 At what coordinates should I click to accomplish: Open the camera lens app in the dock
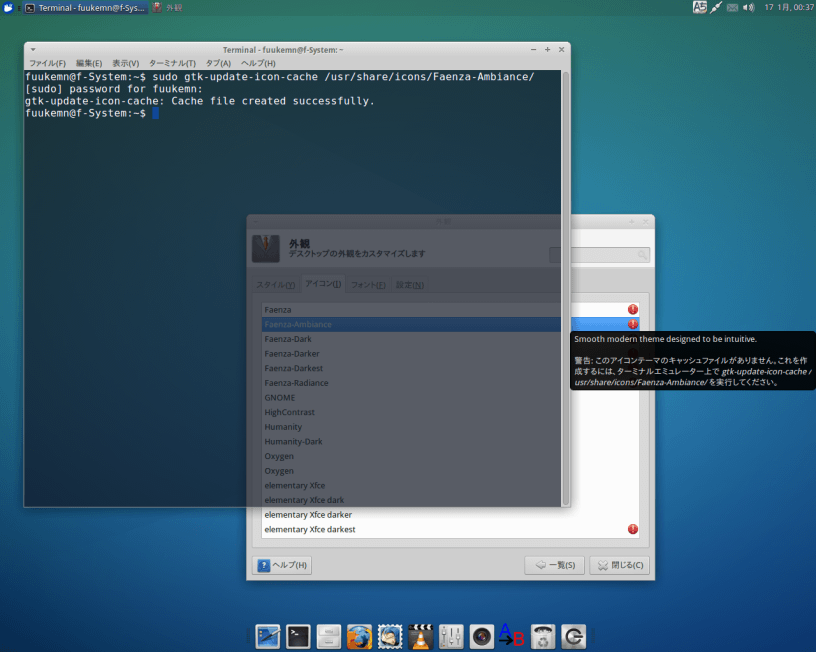click(482, 636)
